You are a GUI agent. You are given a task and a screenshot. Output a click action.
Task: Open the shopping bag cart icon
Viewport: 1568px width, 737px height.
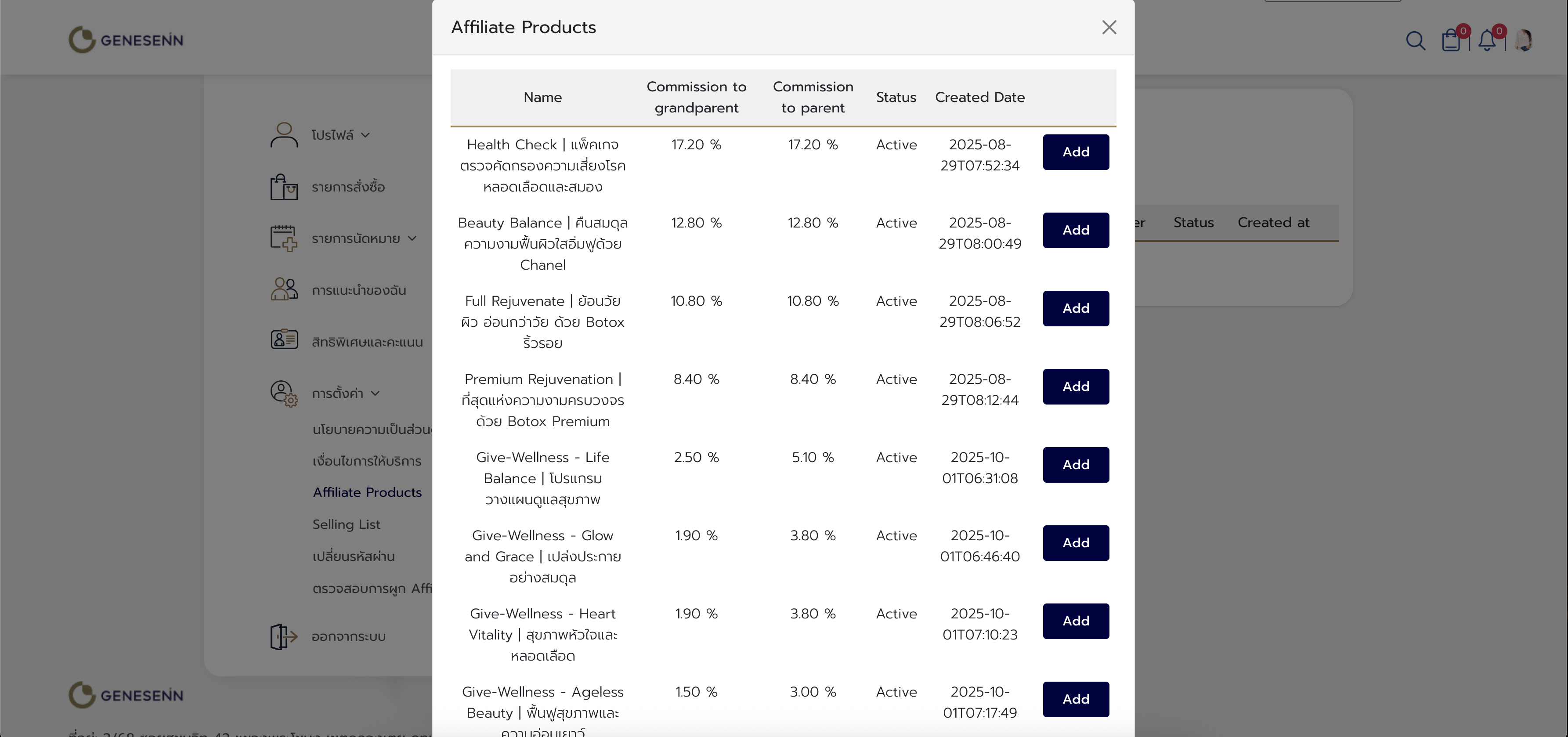tap(1451, 41)
